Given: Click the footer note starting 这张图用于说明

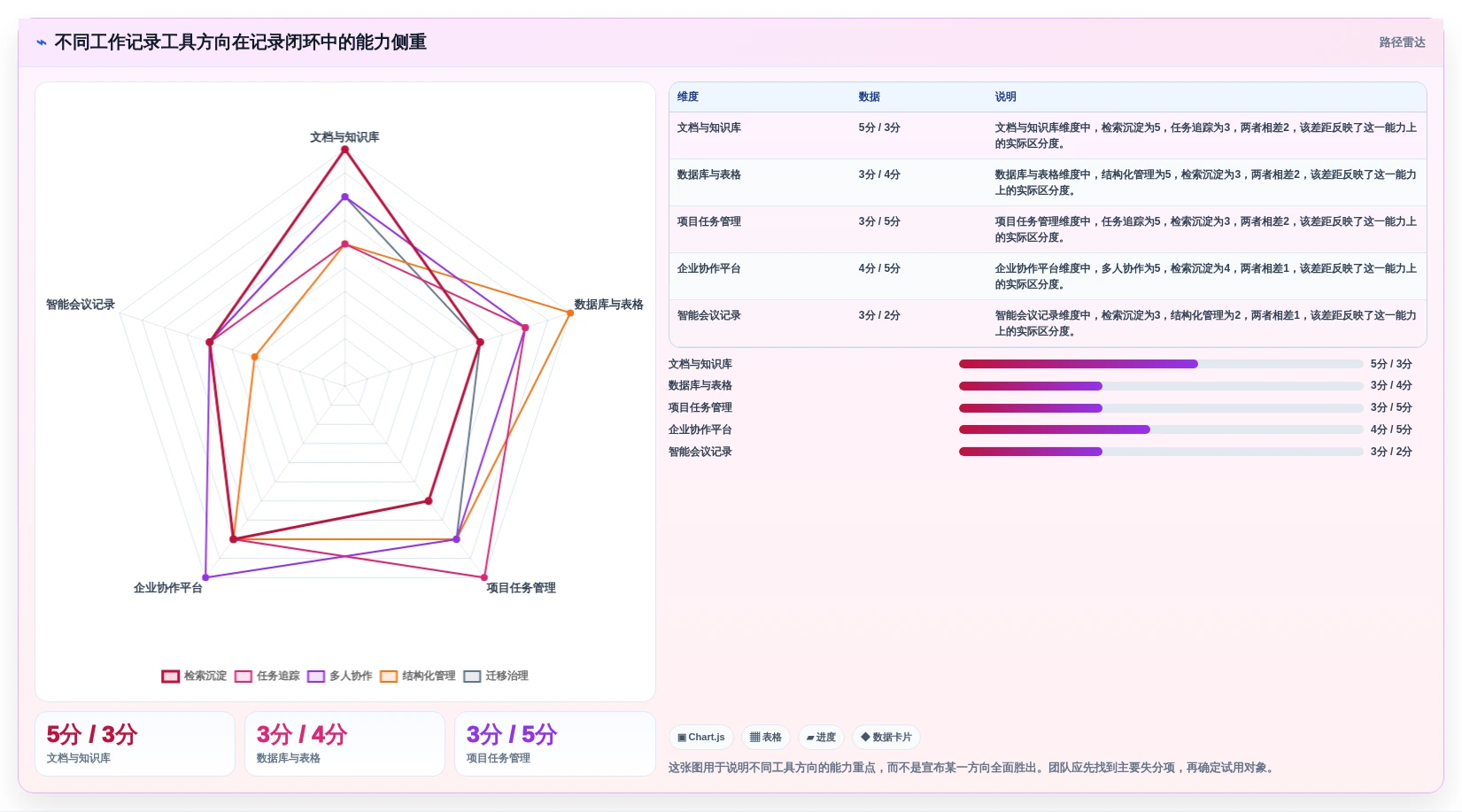Looking at the screenshot, I should [x=973, y=768].
